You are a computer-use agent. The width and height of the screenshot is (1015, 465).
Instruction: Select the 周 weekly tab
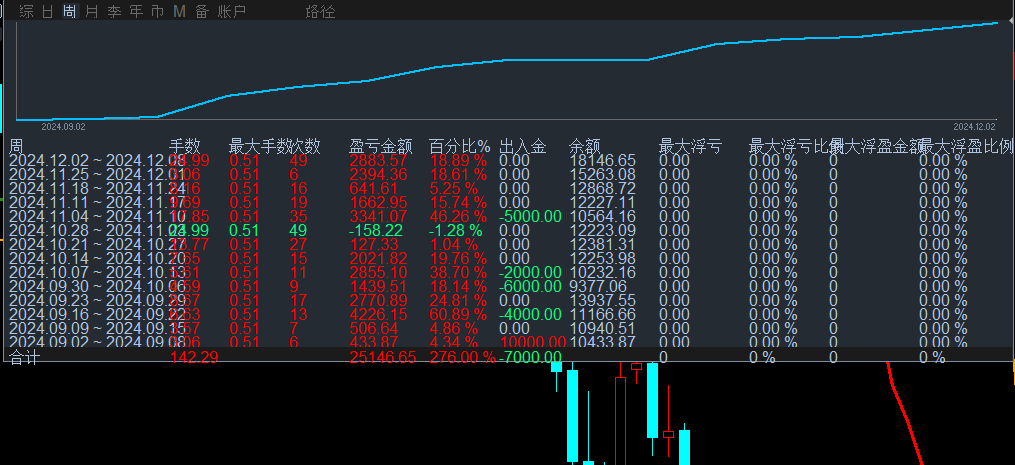(69, 11)
